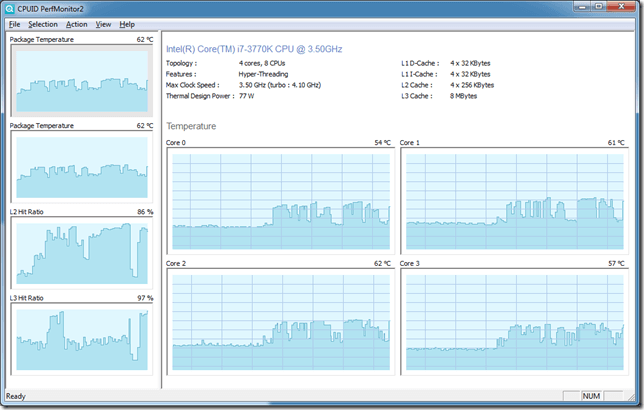
Task: Click the L3 Hit Ratio '97 %' value
Action: [x=145, y=298]
